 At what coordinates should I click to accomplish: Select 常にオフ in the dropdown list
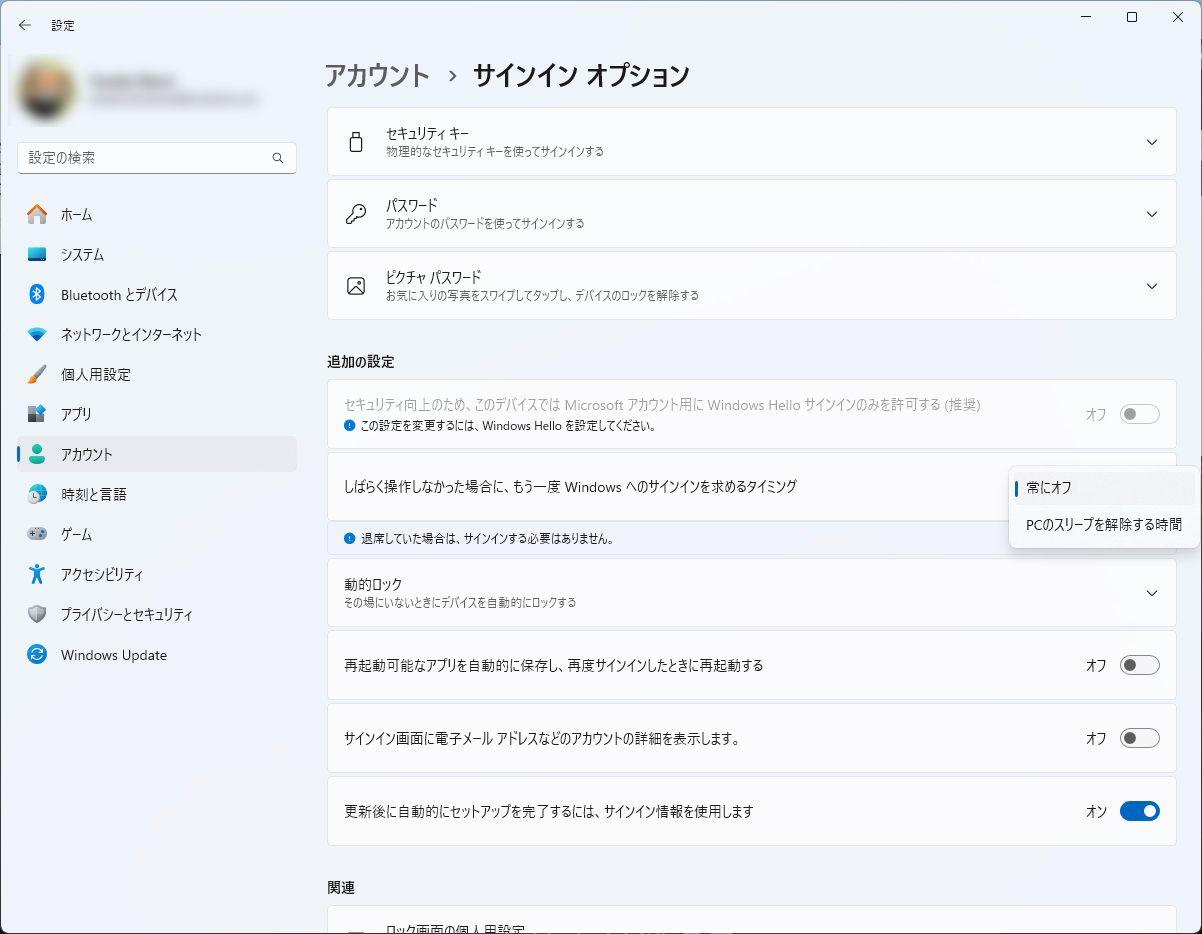(x=1049, y=488)
